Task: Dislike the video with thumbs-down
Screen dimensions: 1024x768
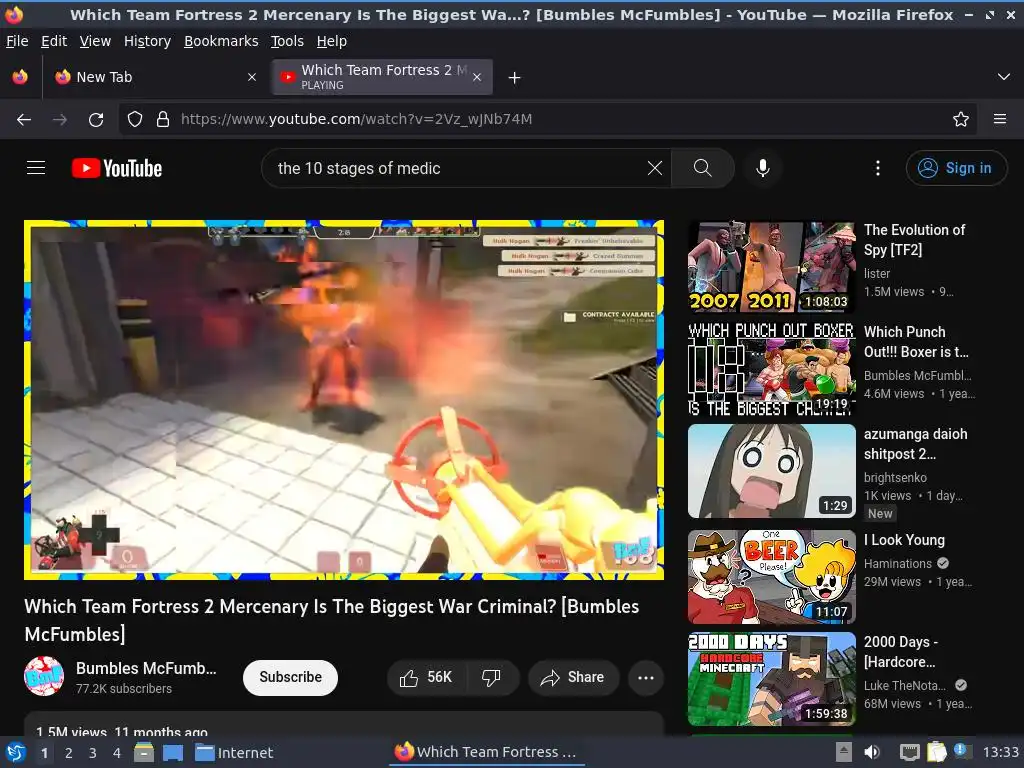Action: click(492, 678)
